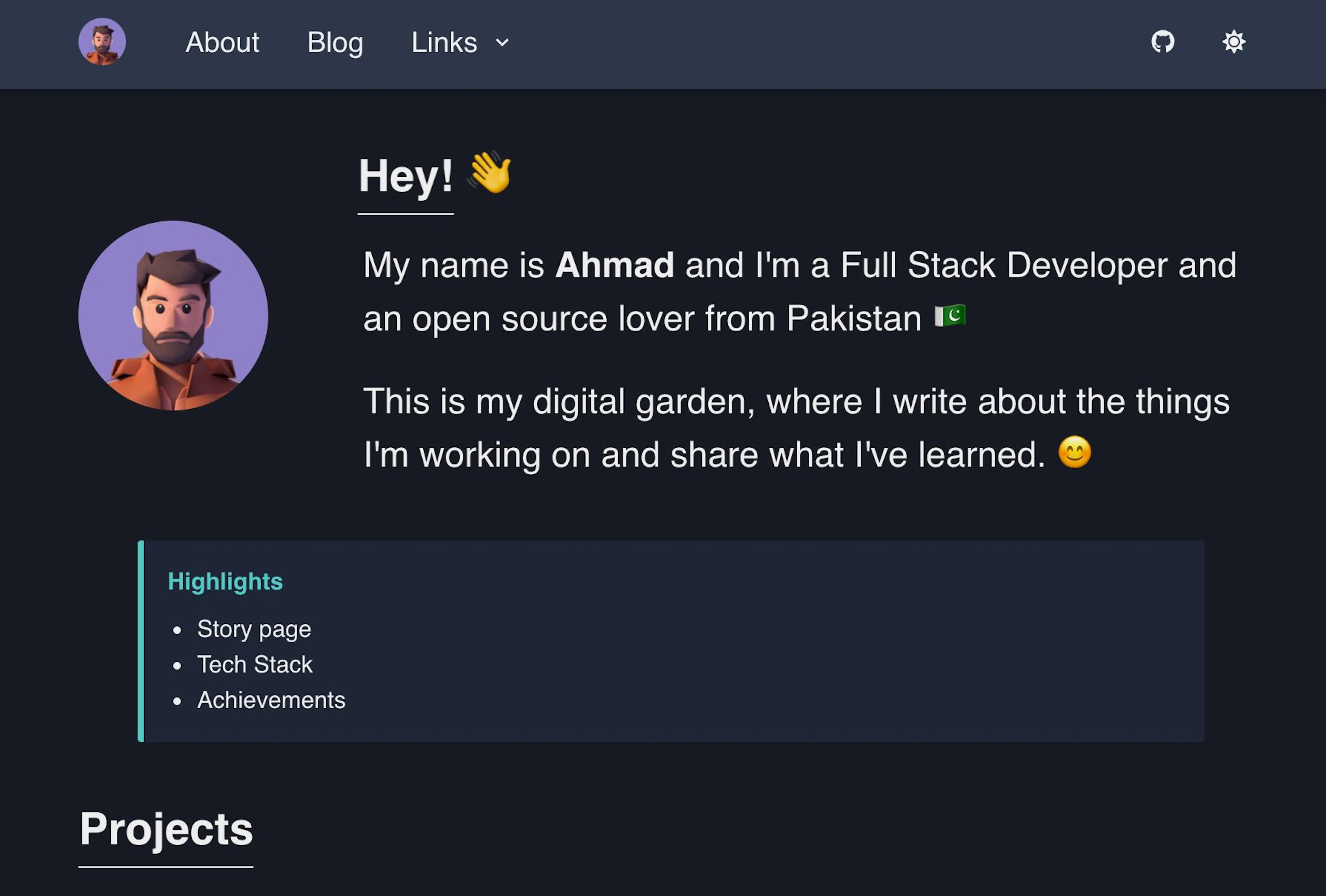This screenshot has height=896, width=1326.
Task: Click the waving hand emoji
Action: click(490, 172)
